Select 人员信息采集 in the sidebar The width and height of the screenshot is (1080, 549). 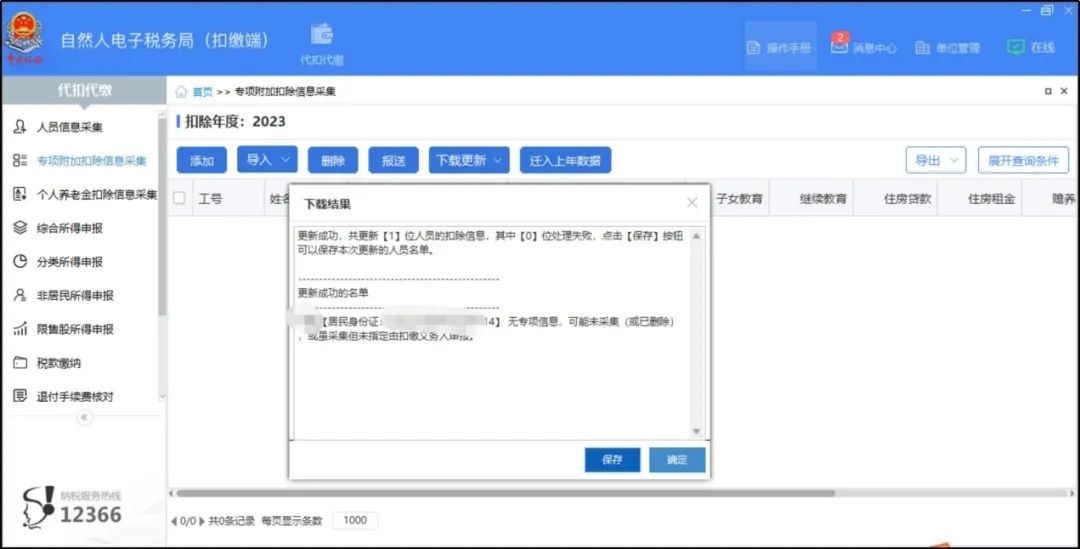69,127
